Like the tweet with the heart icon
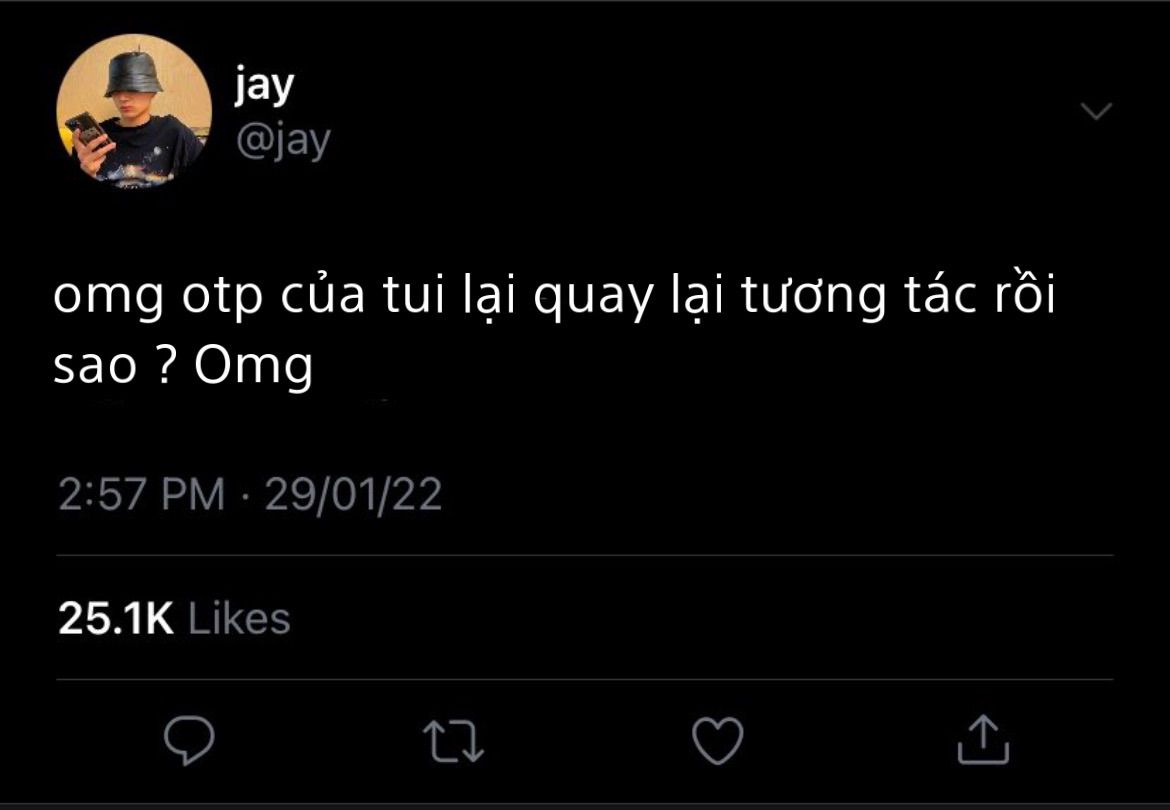Image resolution: width=1170 pixels, height=810 pixels. tap(718, 741)
